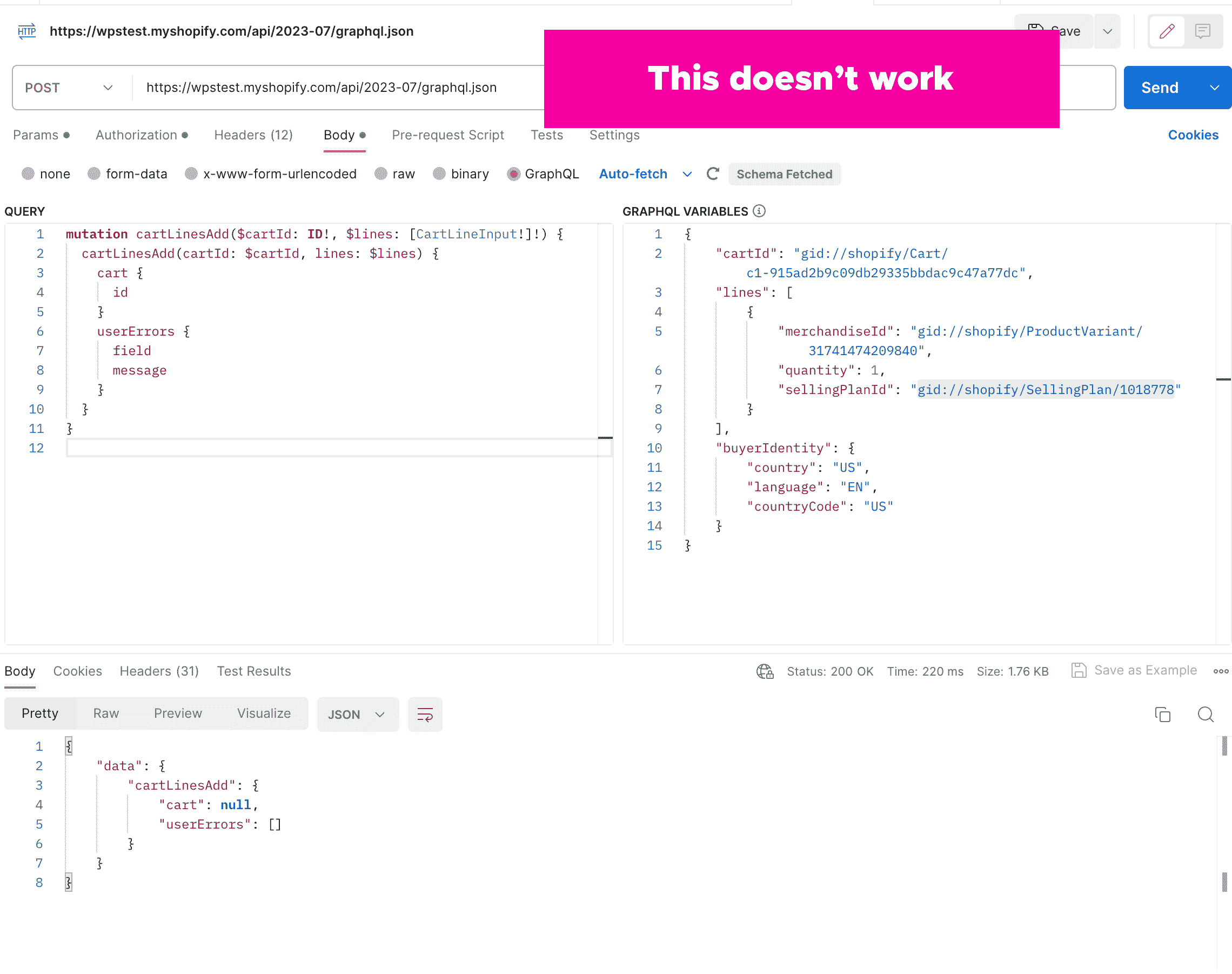Open the POST method dropdown
This screenshot has width=1232, height=974.
coord(70,87)
